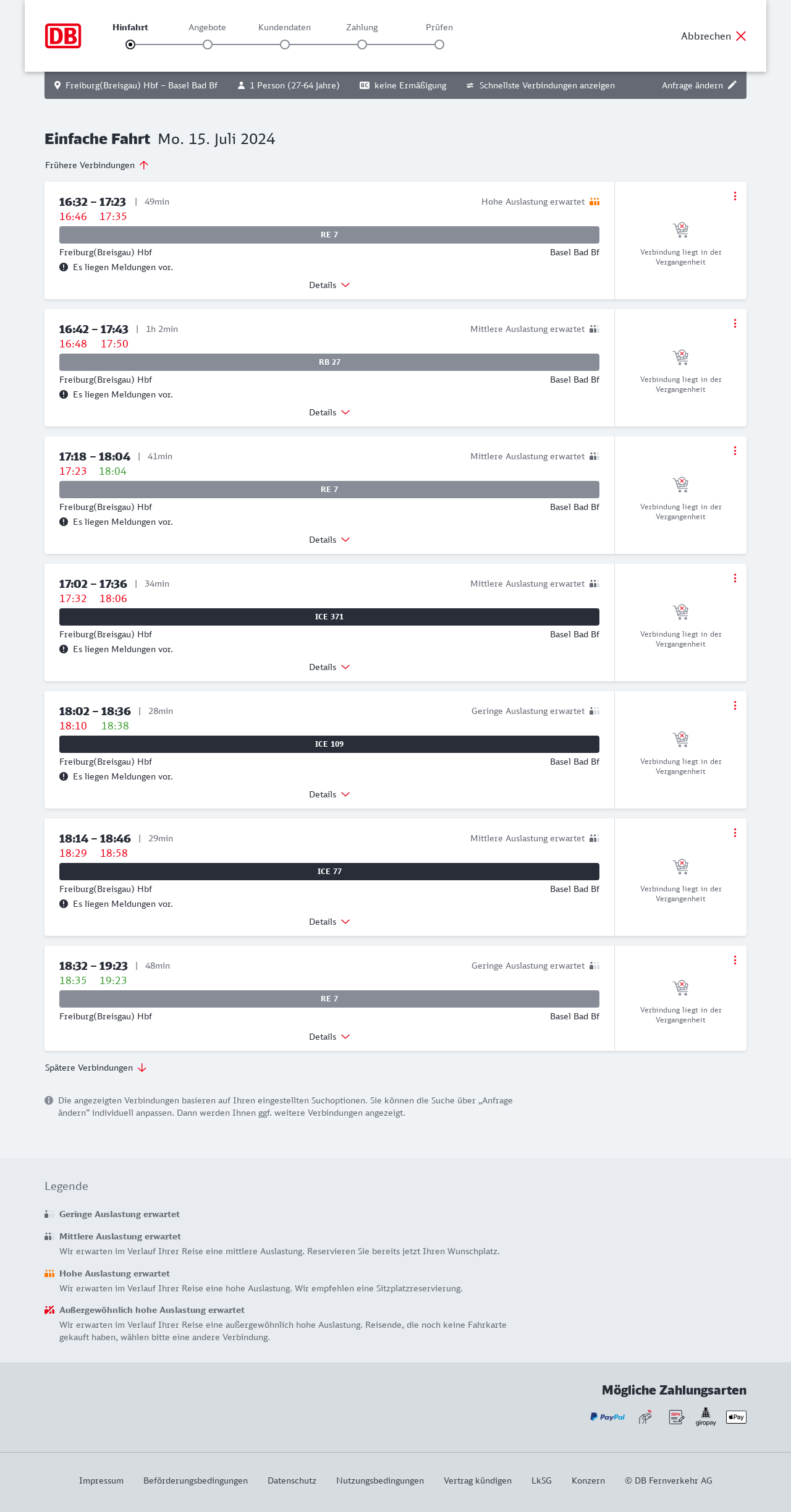Viewport: 791px width, 1512px height.
Task: Expand Details for the ICE 77 connection
Action: coord(329,922)
